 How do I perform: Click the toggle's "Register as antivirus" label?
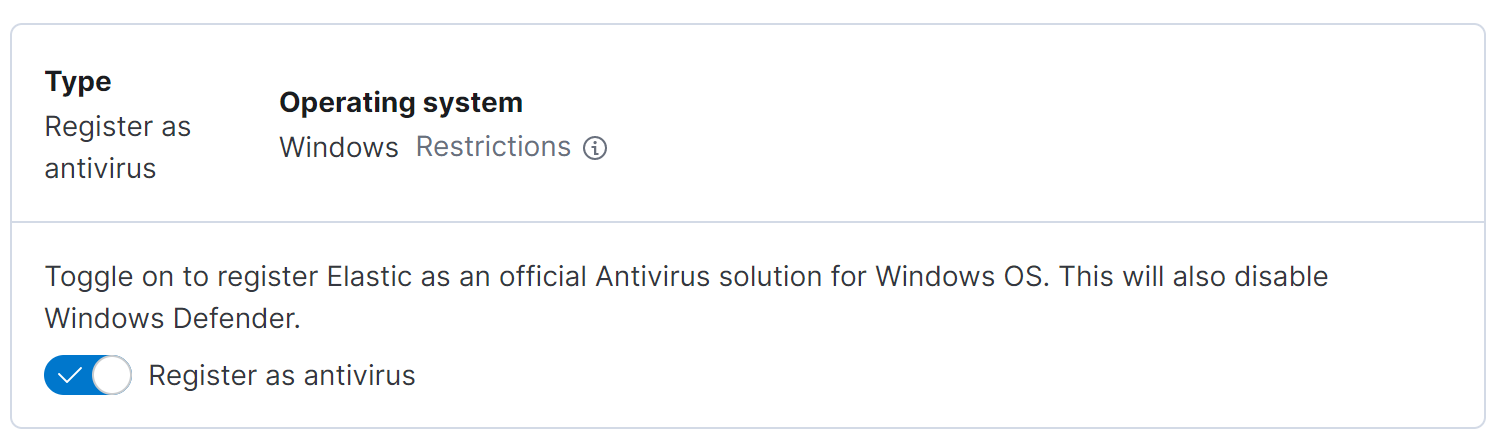pos(281,376)
